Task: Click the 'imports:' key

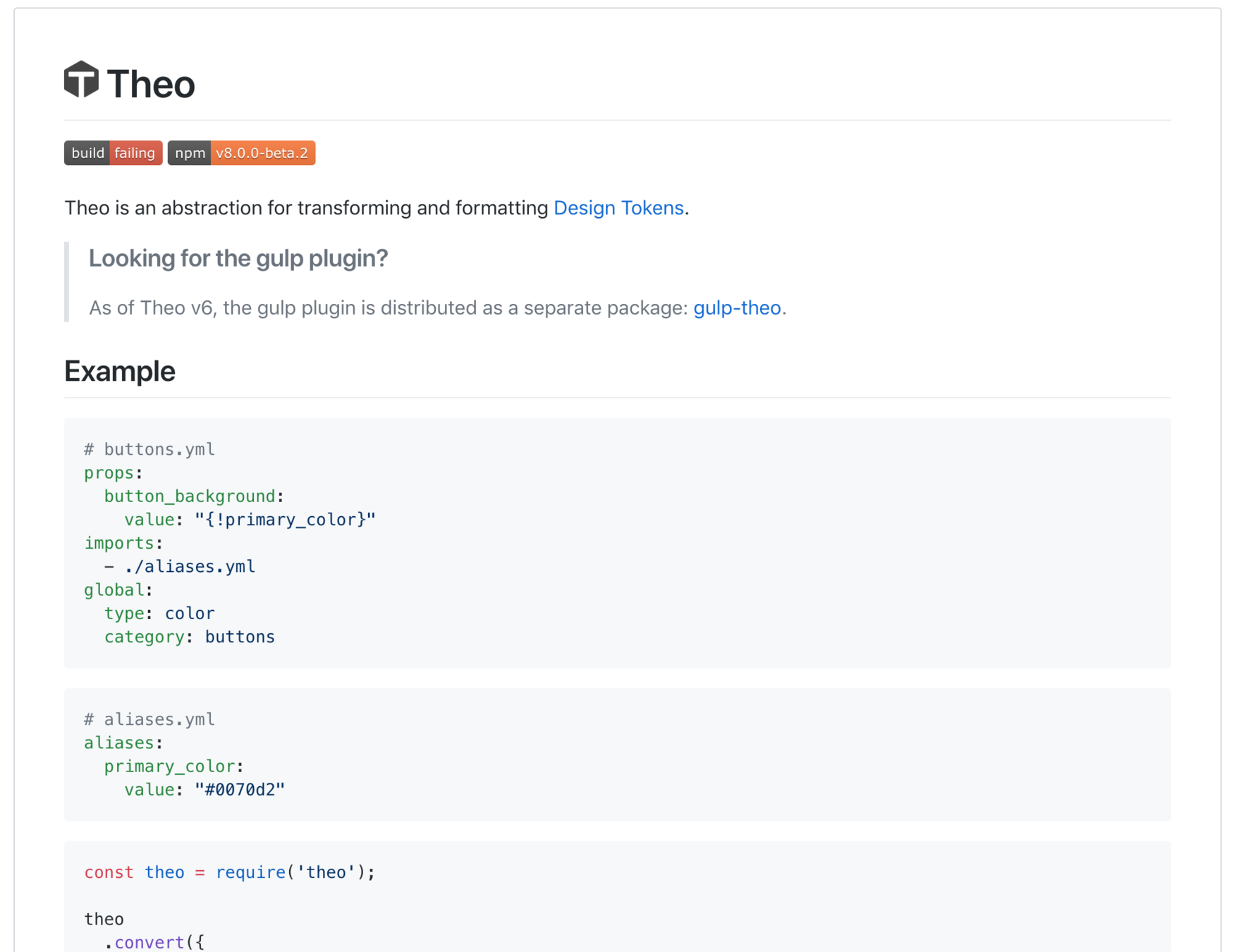Action: pyautogui.click(x=123, y=543)
